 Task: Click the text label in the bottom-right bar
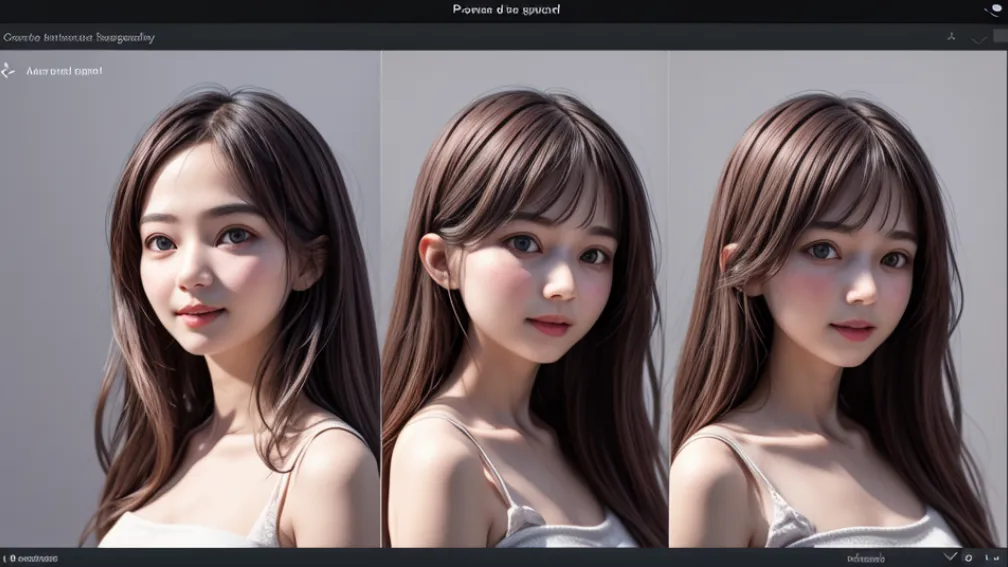(x=865, y=559)
